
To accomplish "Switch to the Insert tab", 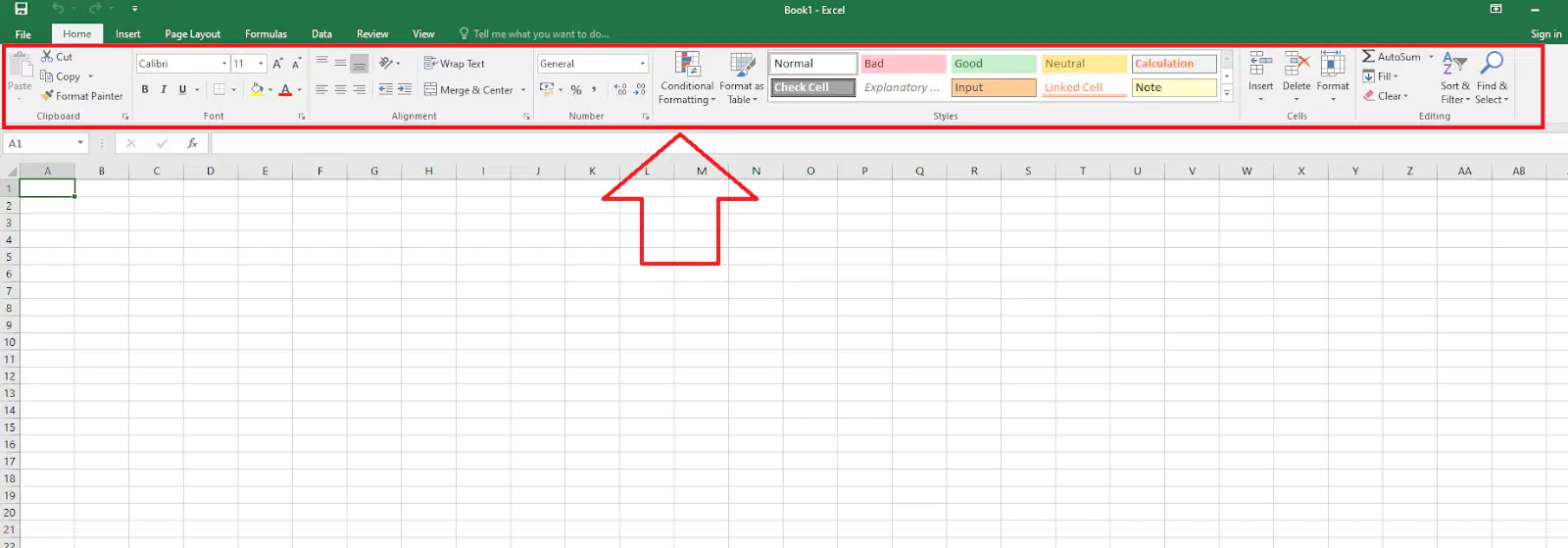I will [x=128, y=34].
